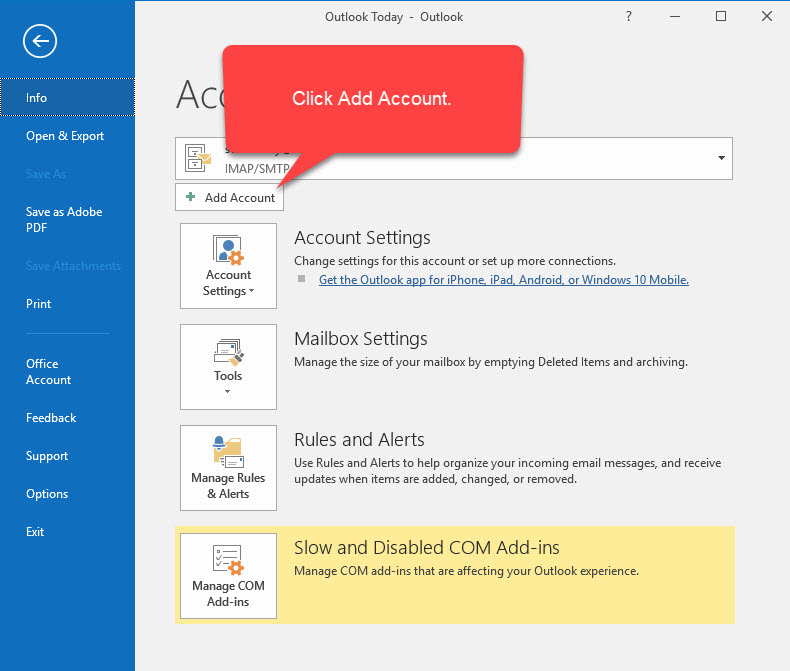Open the Support page
This screenshot has height=671, width=790.
point(47,456)
